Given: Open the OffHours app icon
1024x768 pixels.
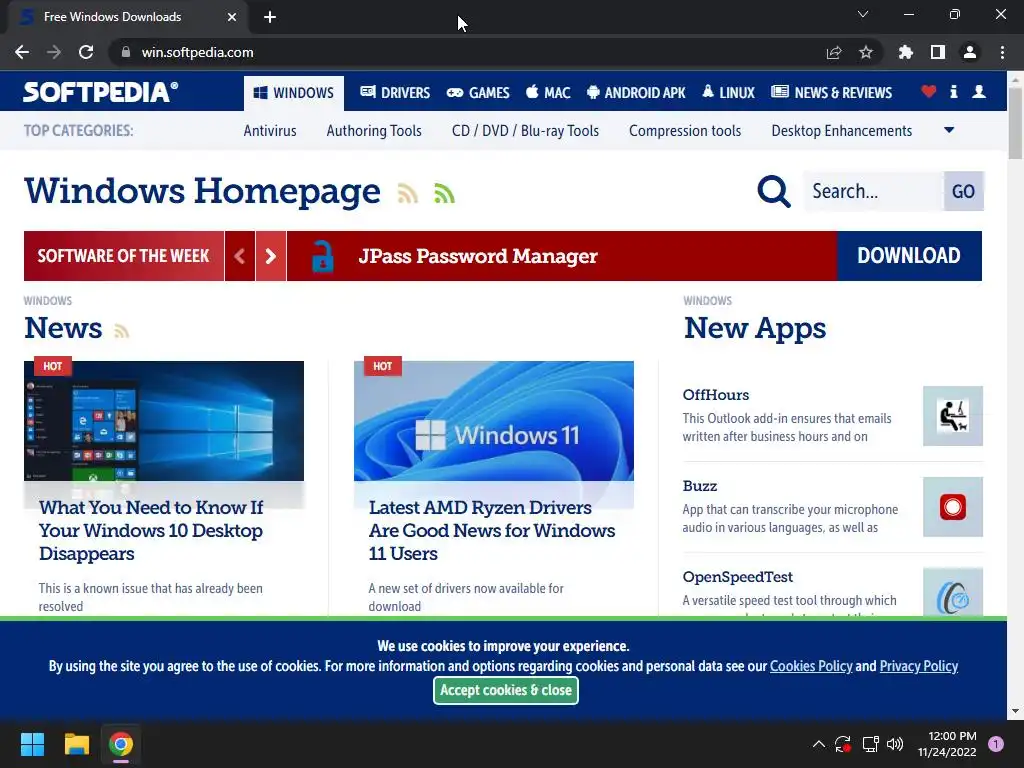Looking at the screenshot, I should point(953,416).
